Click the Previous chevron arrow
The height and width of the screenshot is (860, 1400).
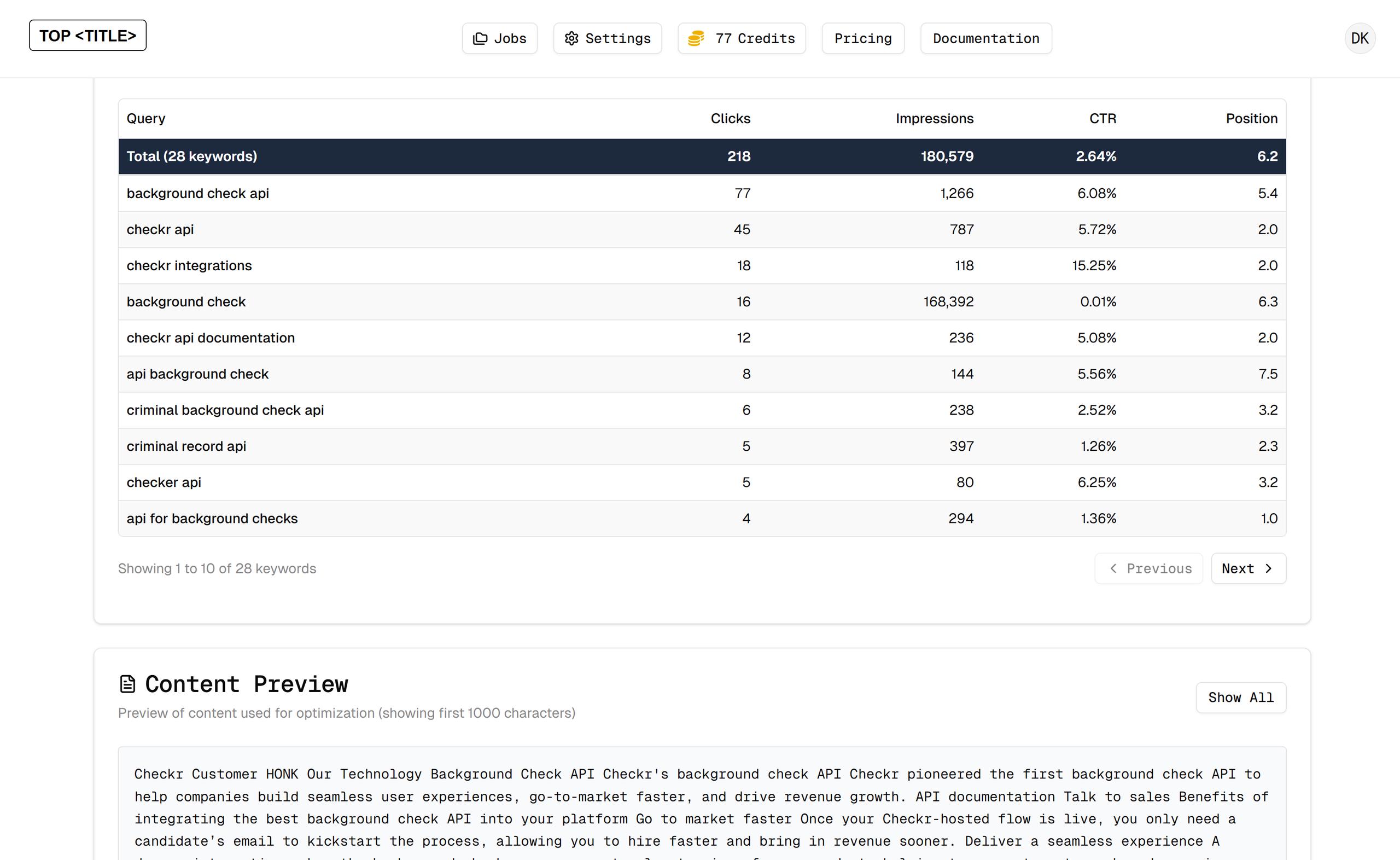click(x=1113, y=568)
